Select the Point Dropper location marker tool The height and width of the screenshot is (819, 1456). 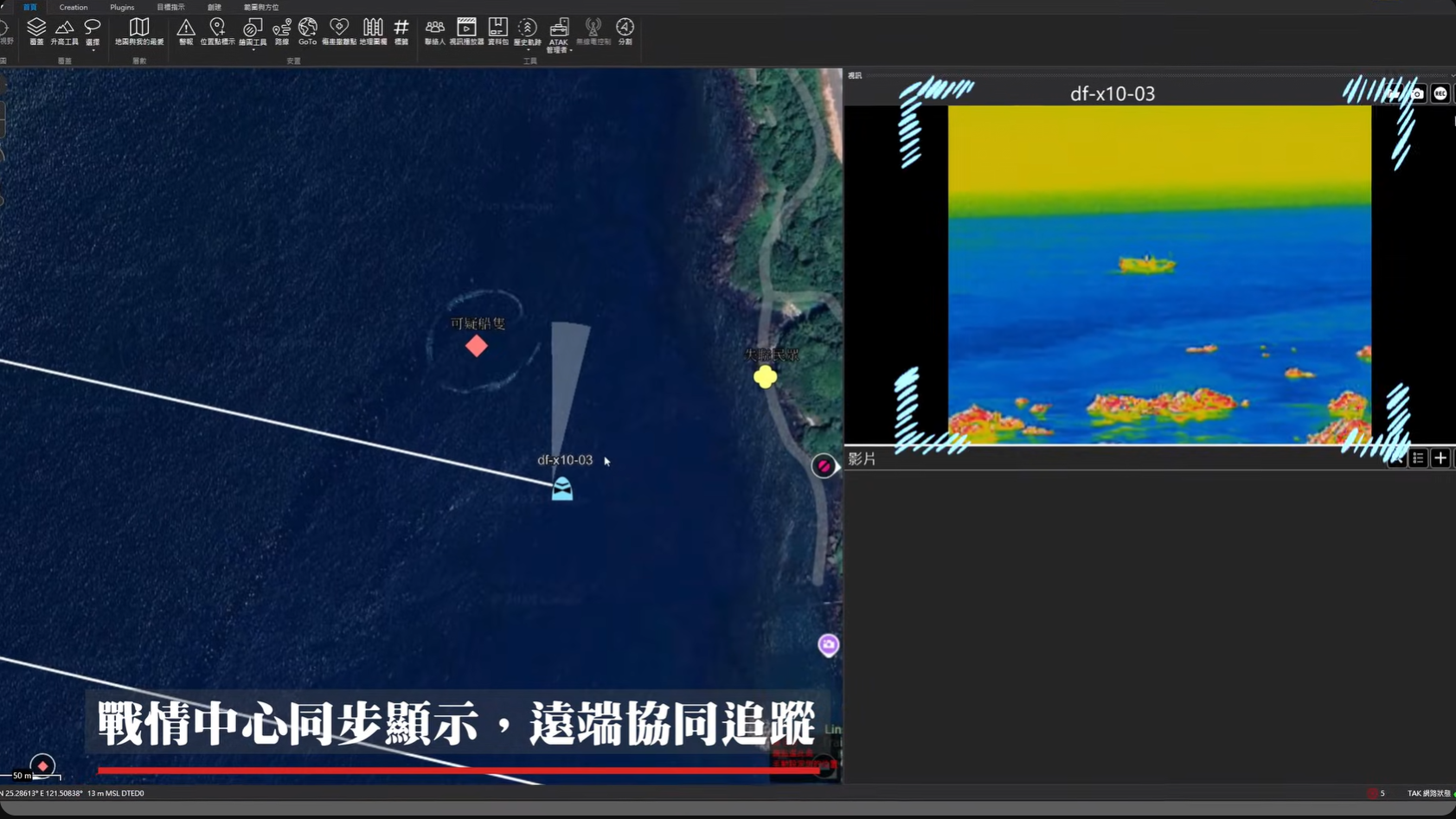[217, 31]
